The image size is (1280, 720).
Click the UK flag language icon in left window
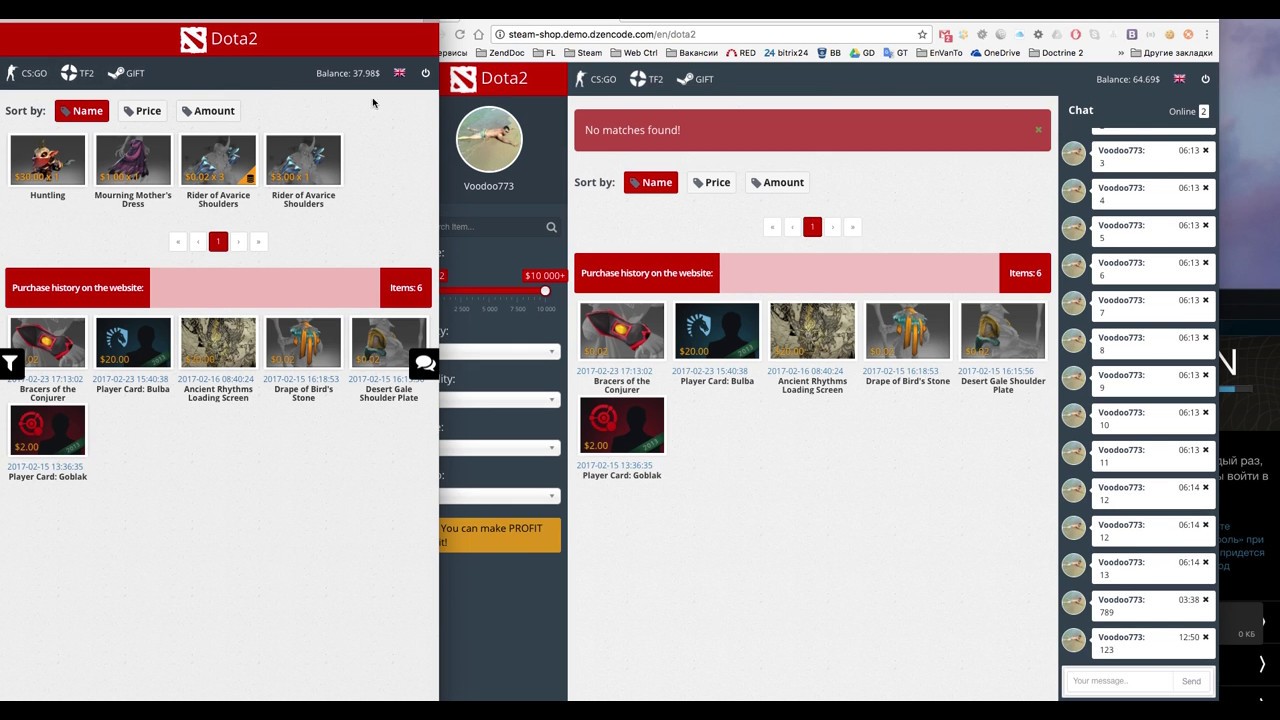[400, 73]
